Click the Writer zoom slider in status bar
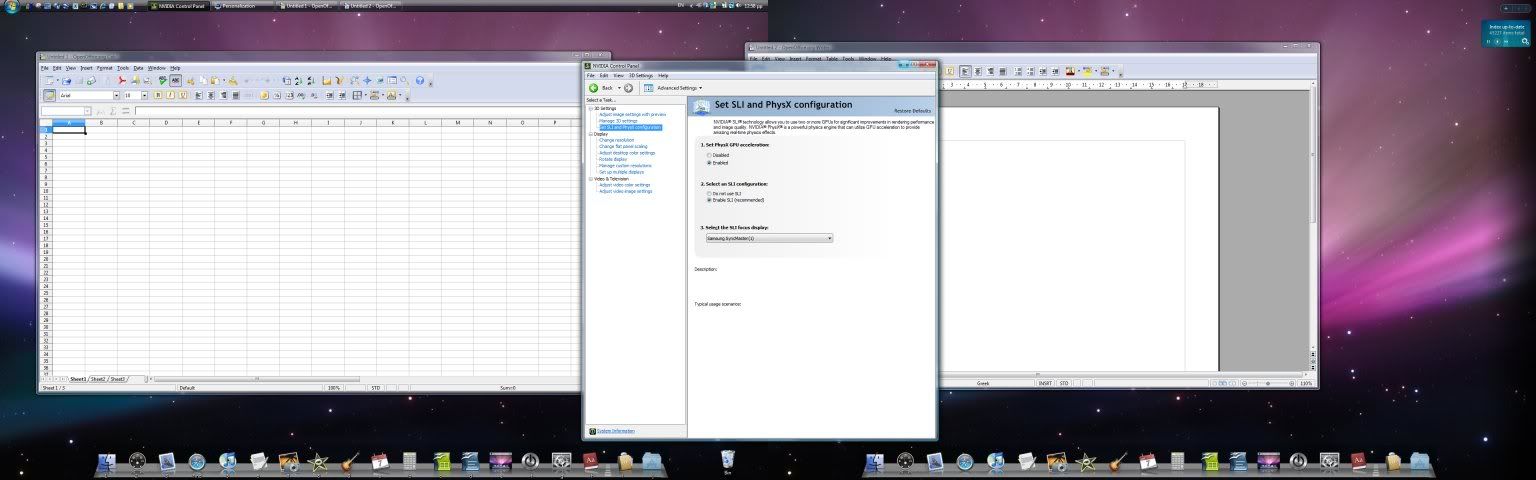 1268,383
